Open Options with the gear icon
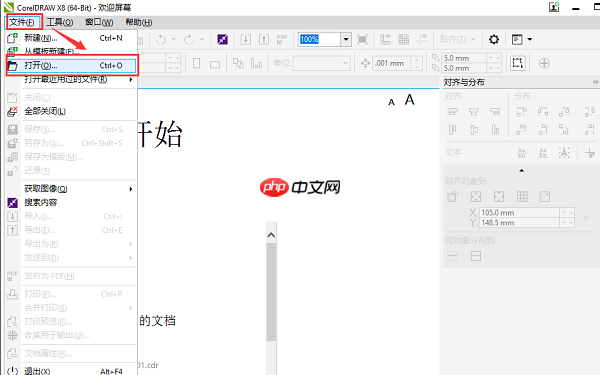Screen dimensions: 600x375 [494, 39]
